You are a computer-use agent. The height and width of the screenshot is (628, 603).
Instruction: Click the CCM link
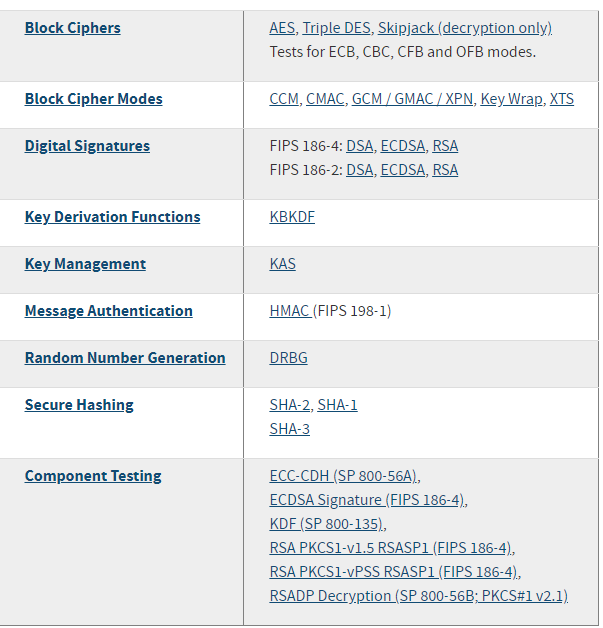point(285,99)
